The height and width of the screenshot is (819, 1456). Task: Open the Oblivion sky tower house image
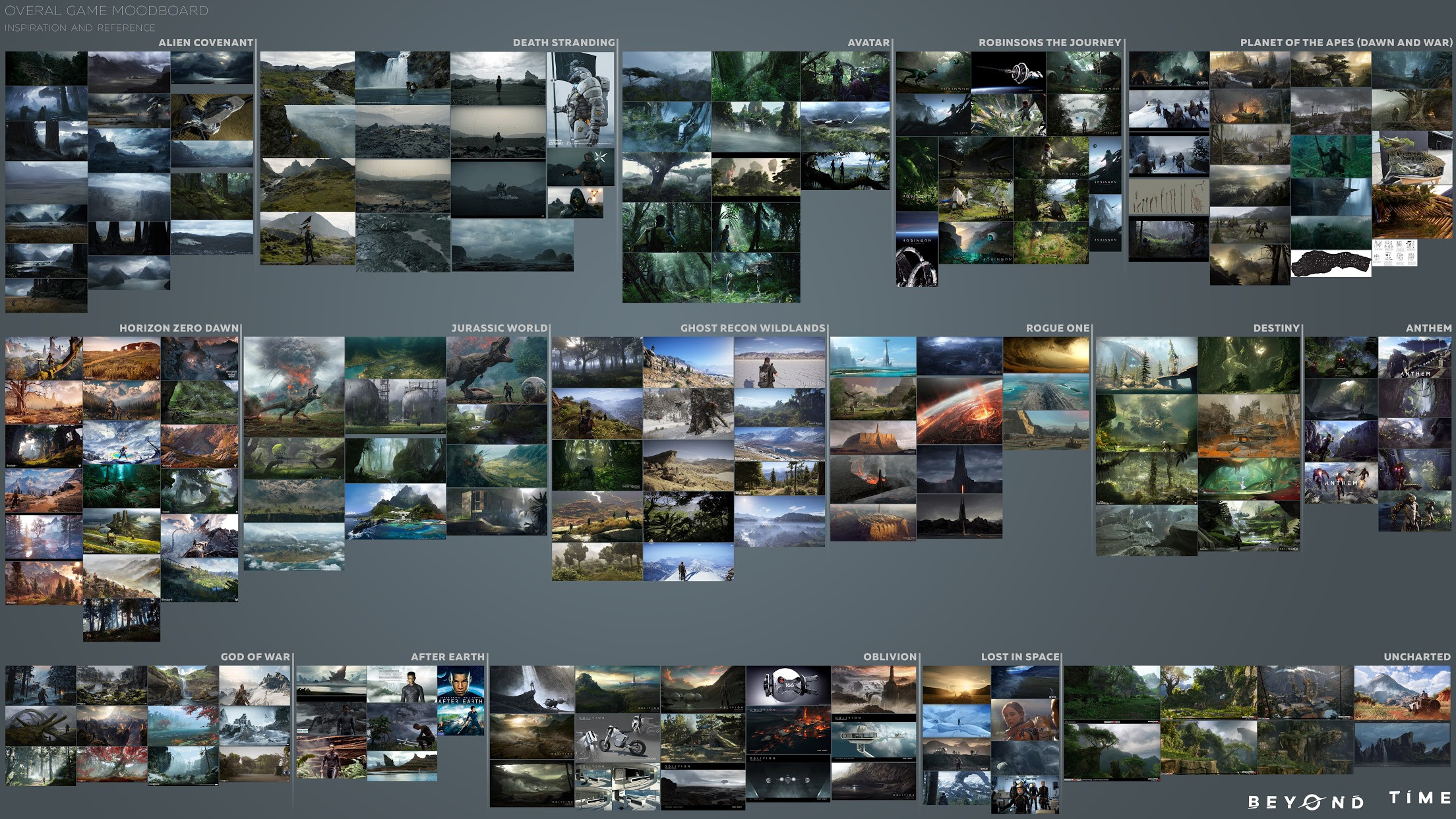pyautogui.click(x=874, y=739)
